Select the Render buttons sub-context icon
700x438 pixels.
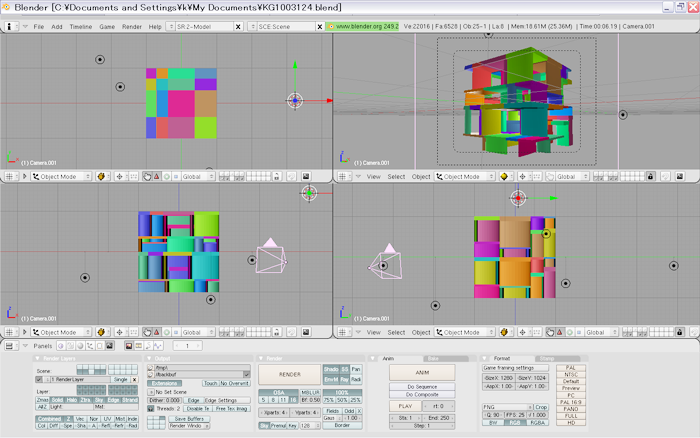129,346
